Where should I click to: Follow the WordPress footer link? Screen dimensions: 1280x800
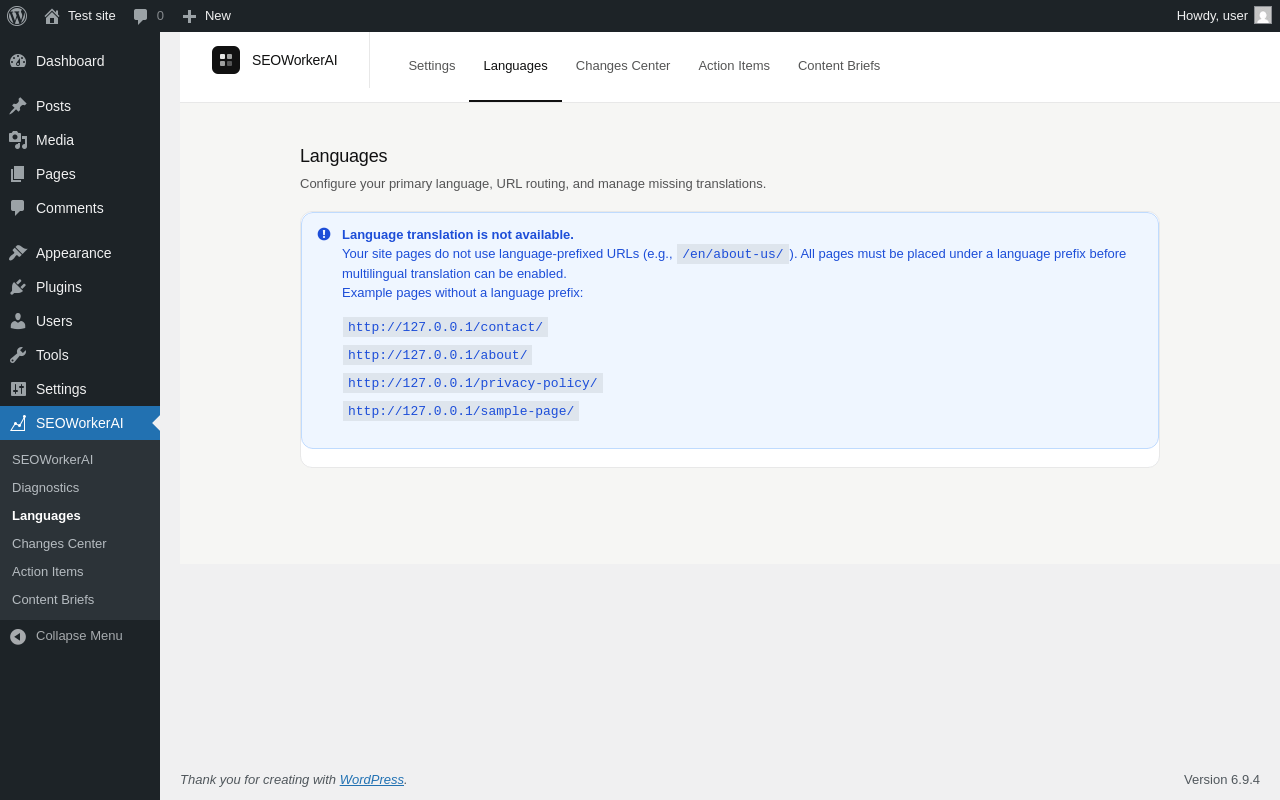(x=372, y=779)
